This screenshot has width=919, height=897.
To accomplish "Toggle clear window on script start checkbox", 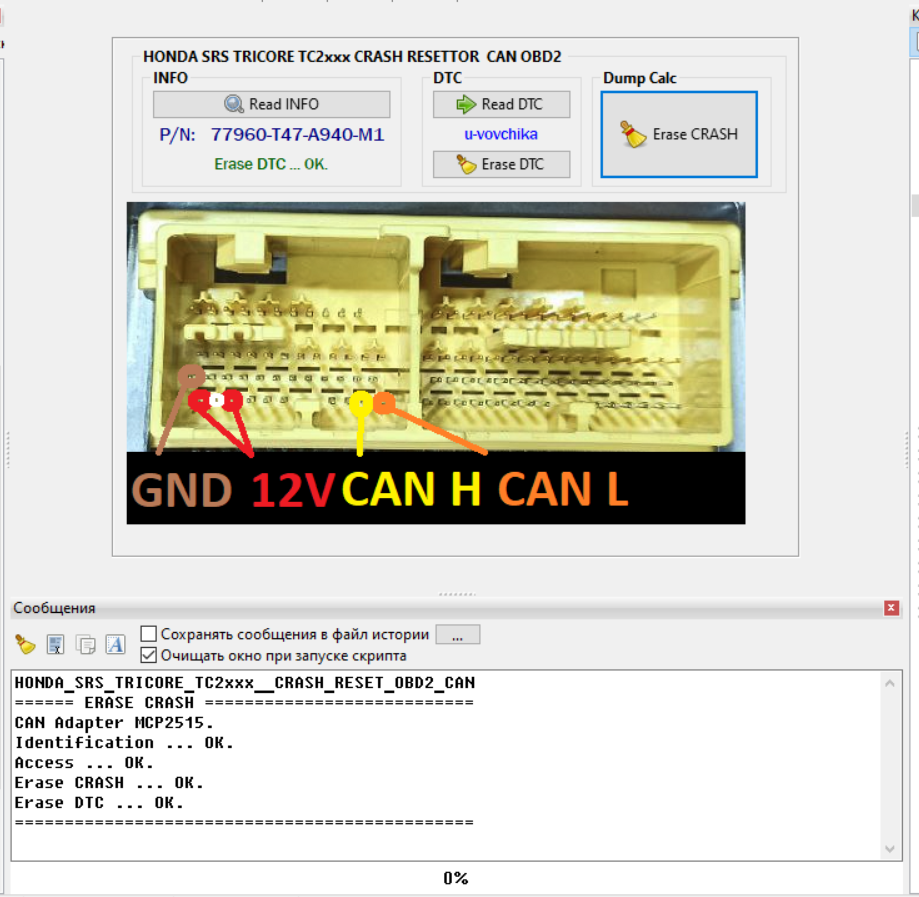I will point(149,655).
